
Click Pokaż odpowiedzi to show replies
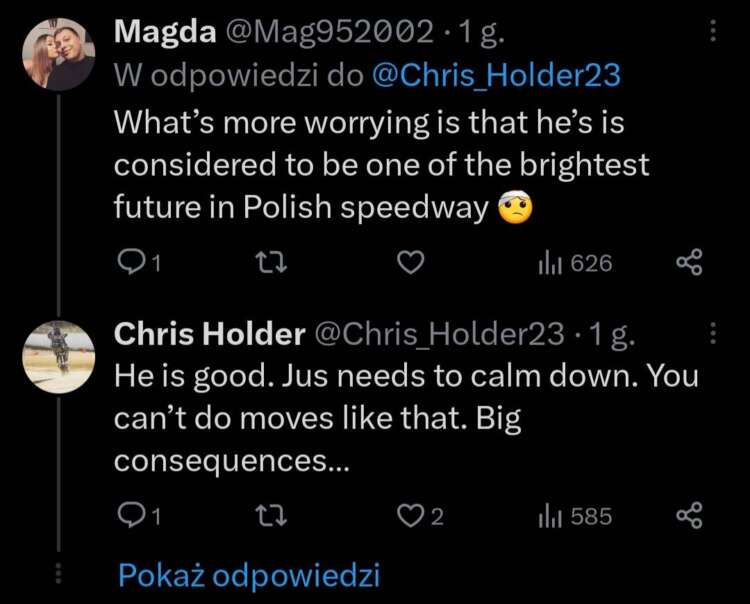pyautogui.click(x=249, y=575)
